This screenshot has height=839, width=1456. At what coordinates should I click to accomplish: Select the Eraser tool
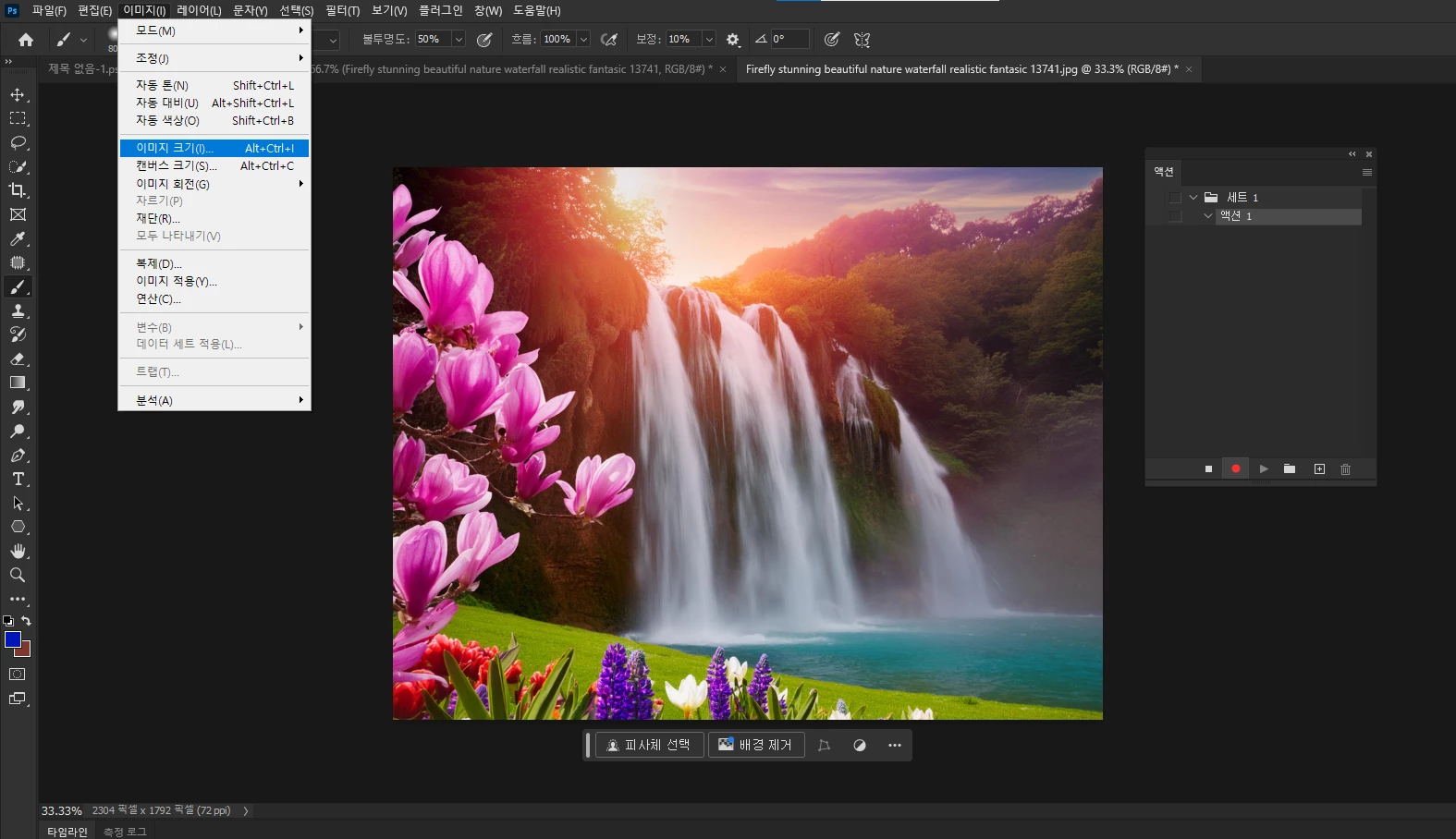click(x=18, y=359)
